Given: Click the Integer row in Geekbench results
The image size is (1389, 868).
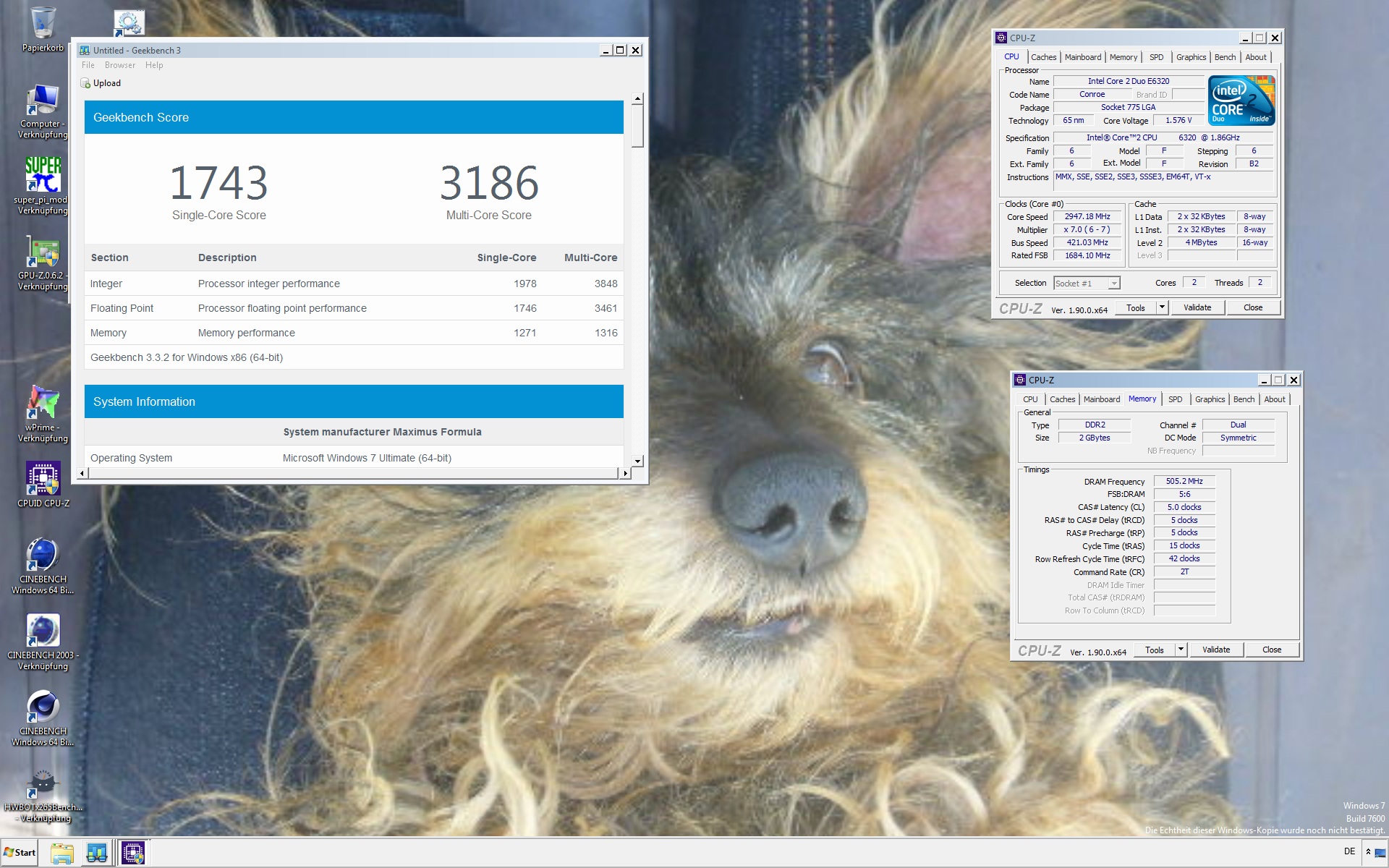Looking at the screenshot, I should coord(354,284).
